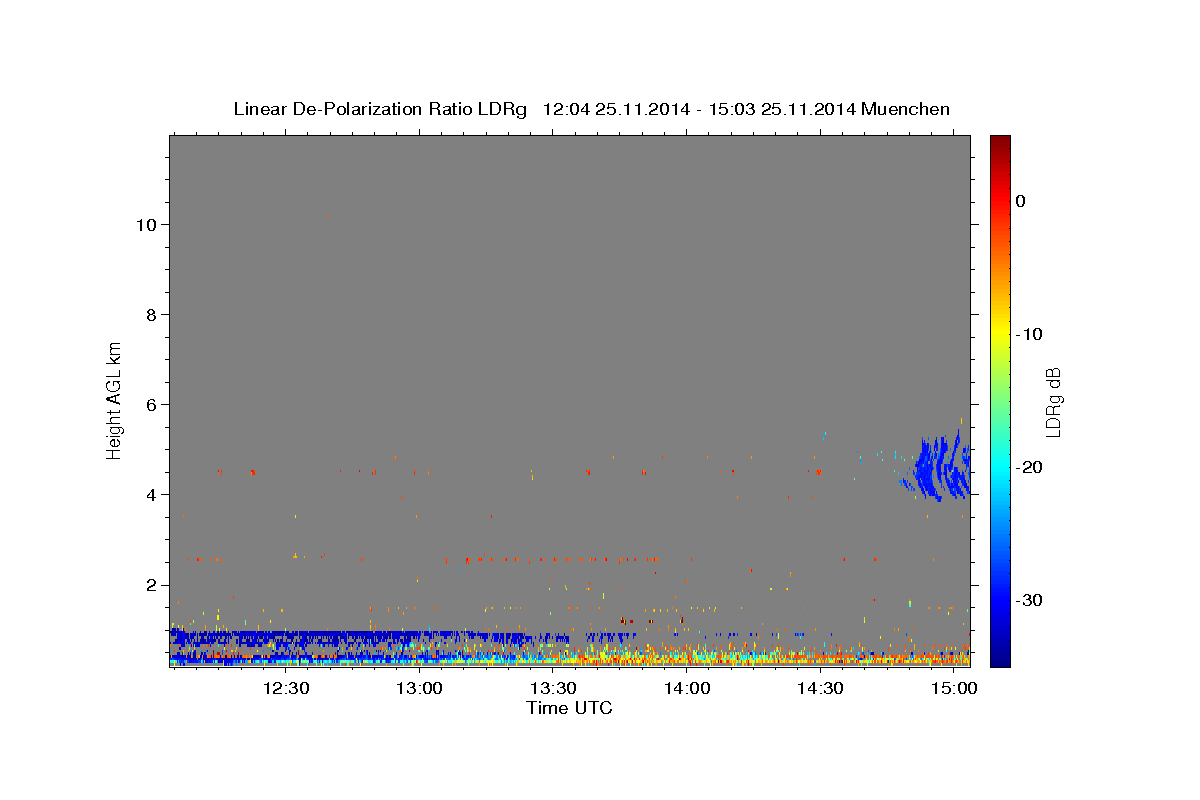The image size is (1200, 800).
Task: Click the colorbar label -30
Action: click(x=1030, y=600)
